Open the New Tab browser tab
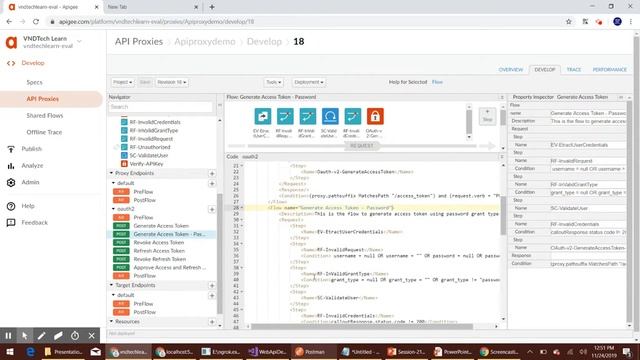 pos(152,7)
